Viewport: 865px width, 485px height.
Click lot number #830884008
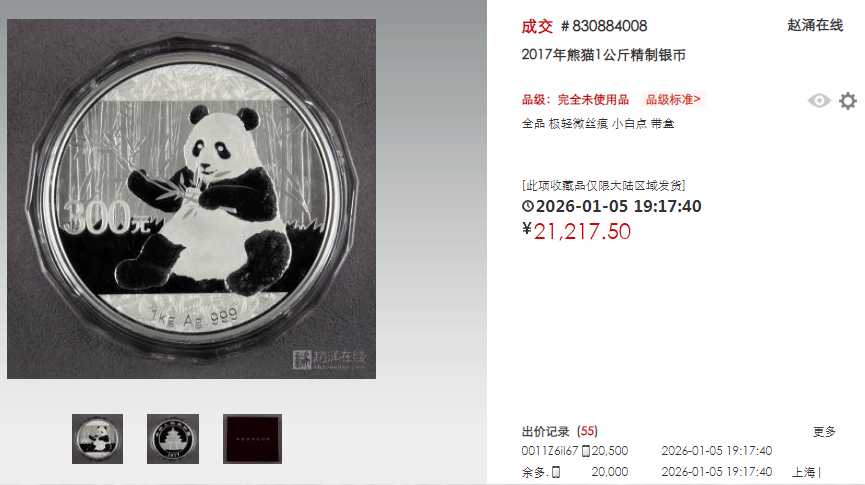604,26
